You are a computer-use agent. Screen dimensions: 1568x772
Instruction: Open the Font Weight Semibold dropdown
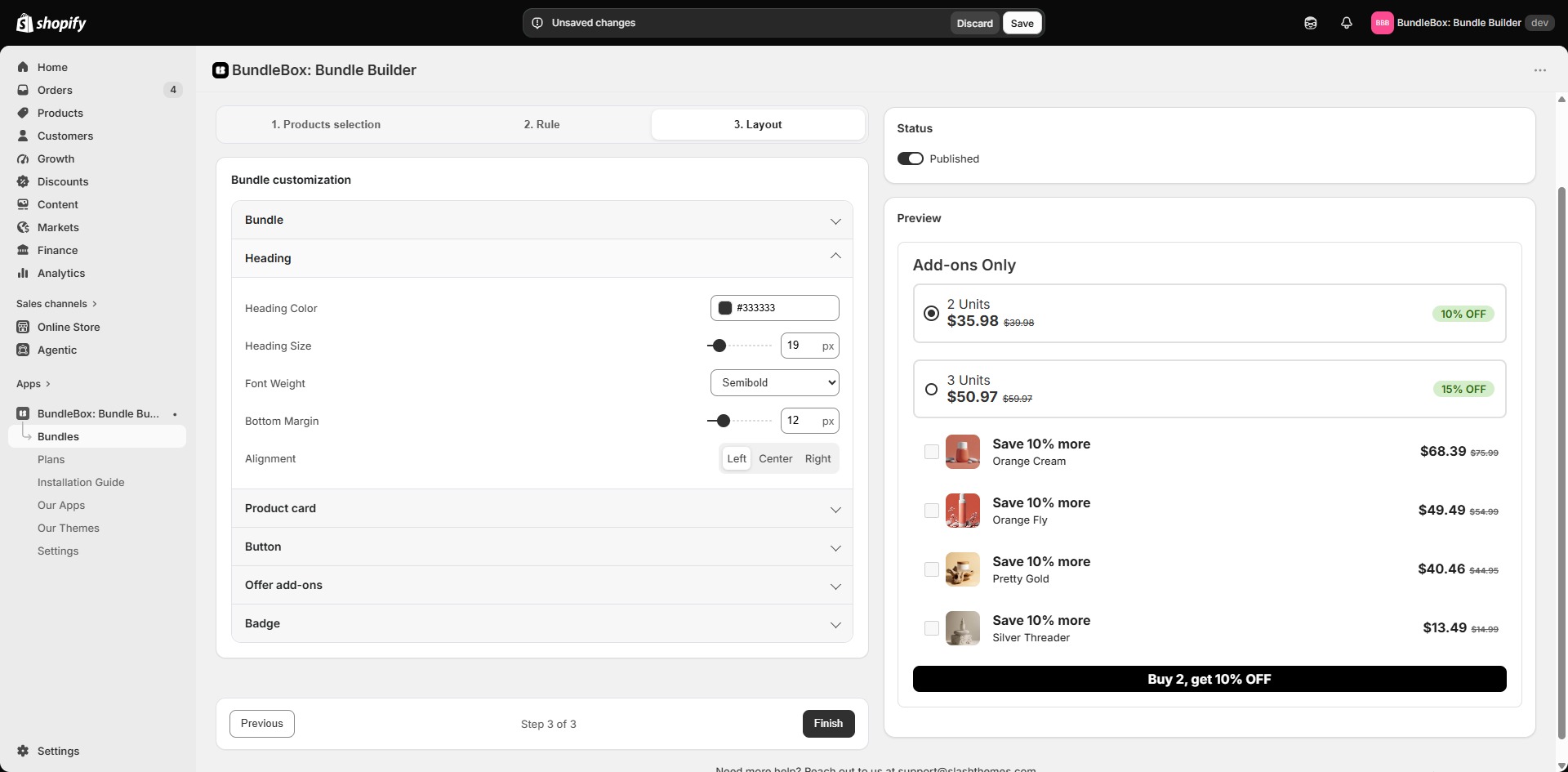tap(775, 382)
